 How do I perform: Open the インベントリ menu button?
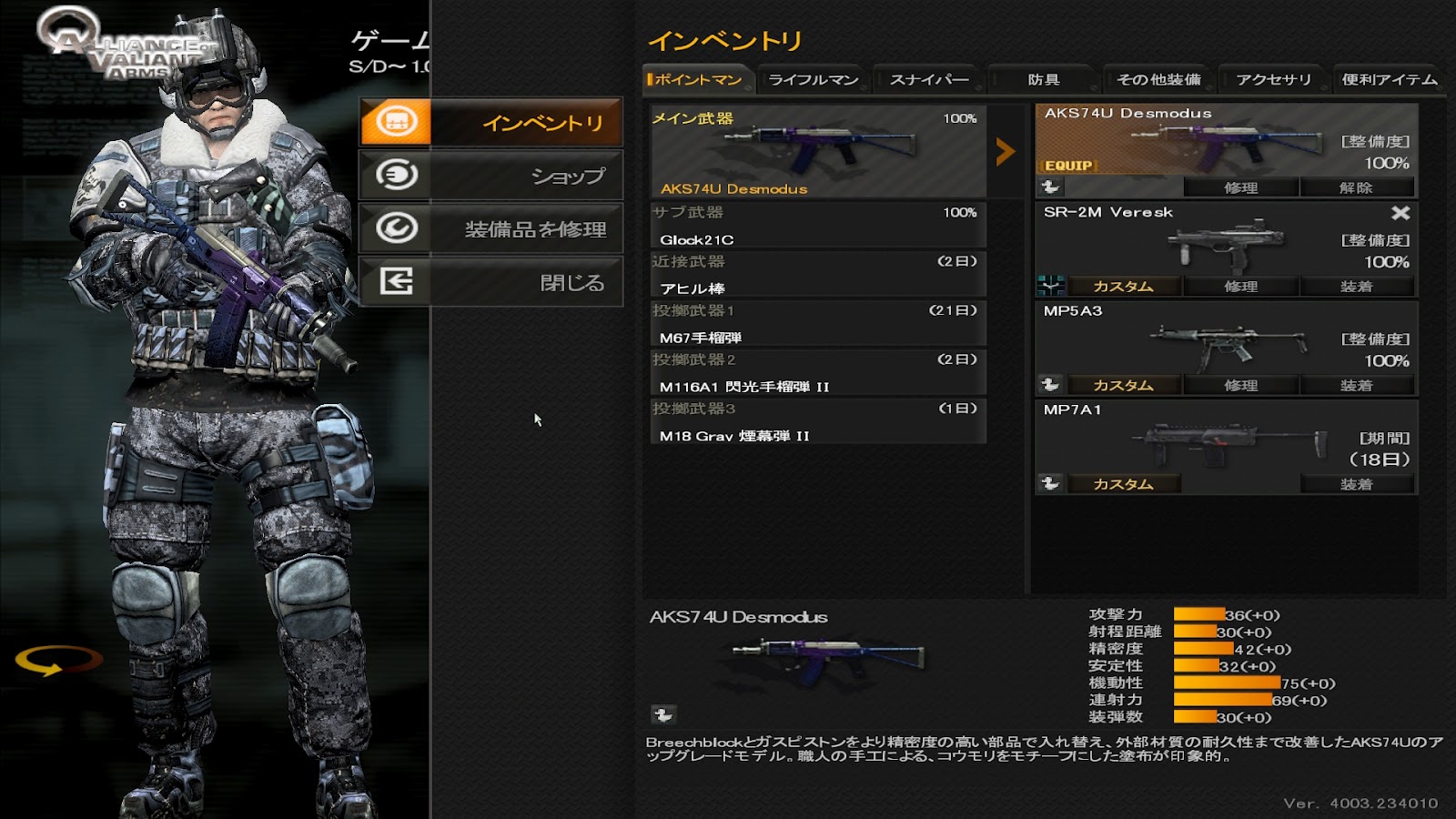point(491,122)
